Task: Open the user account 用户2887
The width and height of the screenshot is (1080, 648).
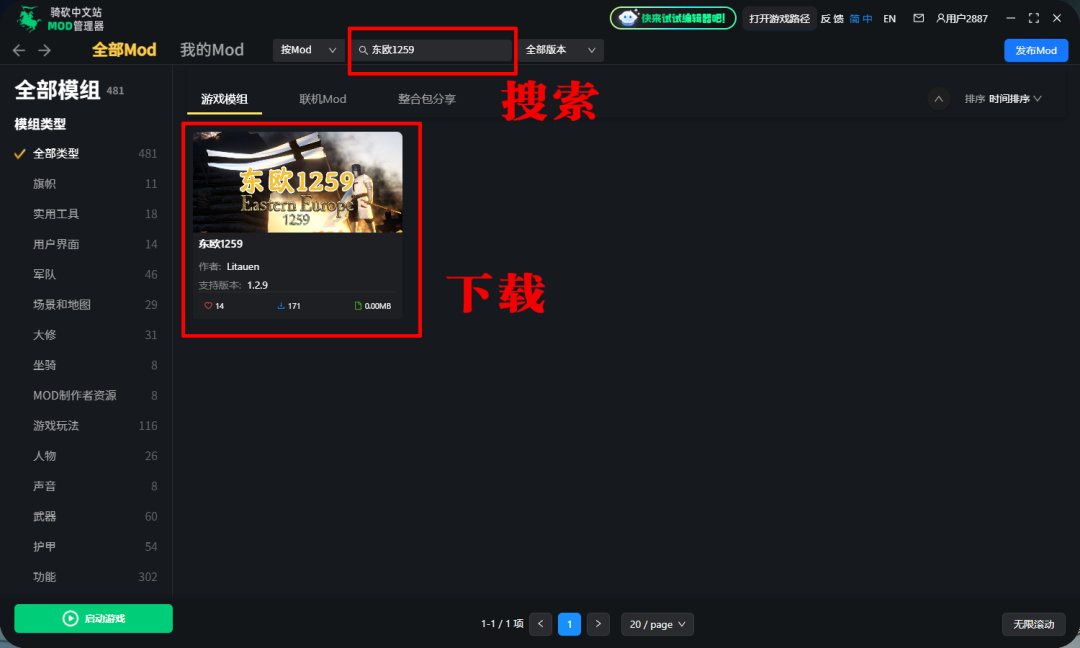Action: (x=962, y=19)
